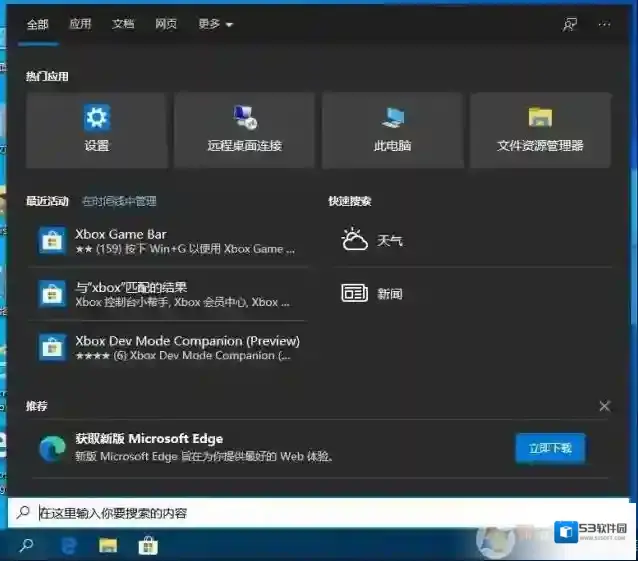Open 文件资源管理器 file explorer tile
Screen dimensions: 638x561
coord(540,130)
